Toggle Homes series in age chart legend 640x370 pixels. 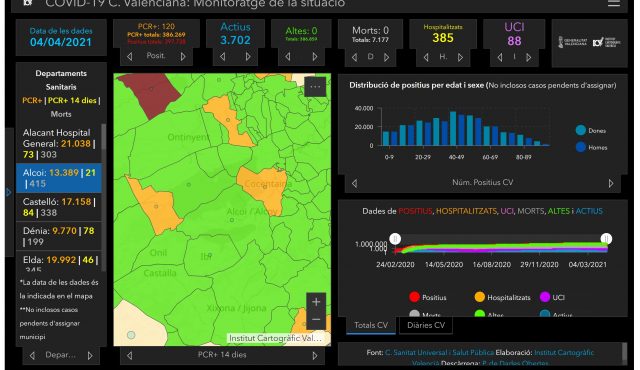click(x=591, y=147)
